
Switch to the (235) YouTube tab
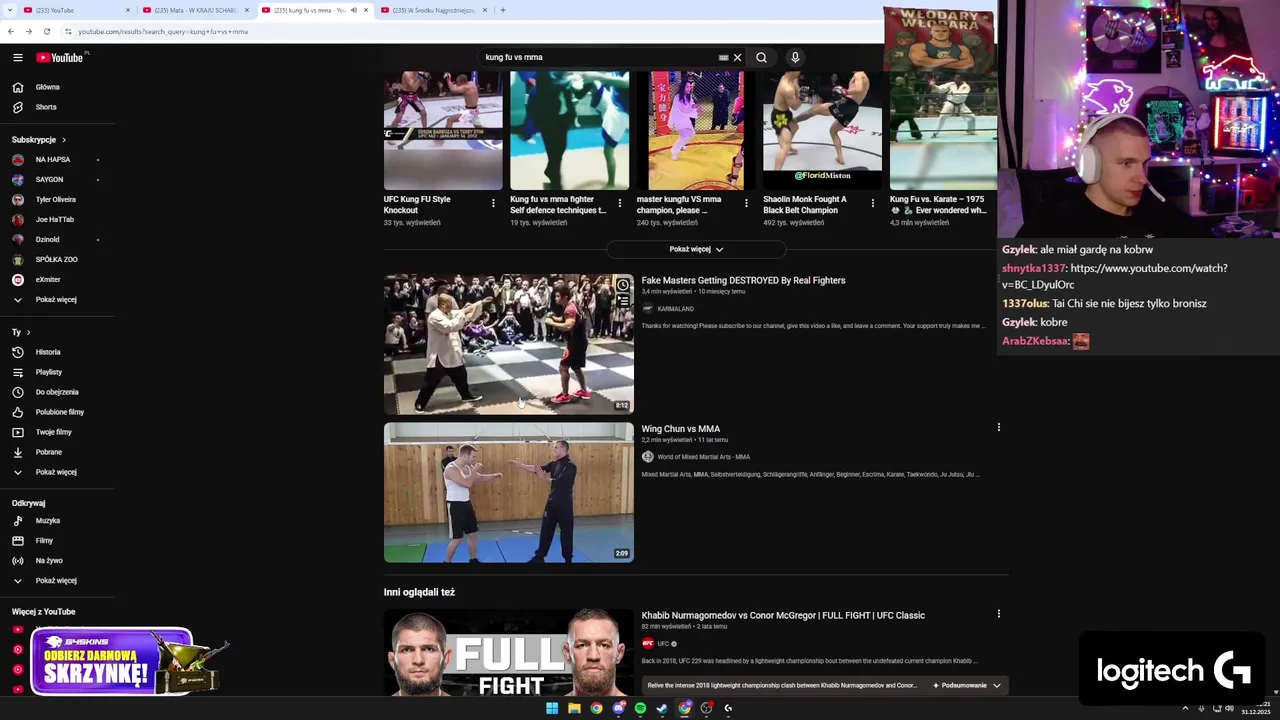(75, 10)
